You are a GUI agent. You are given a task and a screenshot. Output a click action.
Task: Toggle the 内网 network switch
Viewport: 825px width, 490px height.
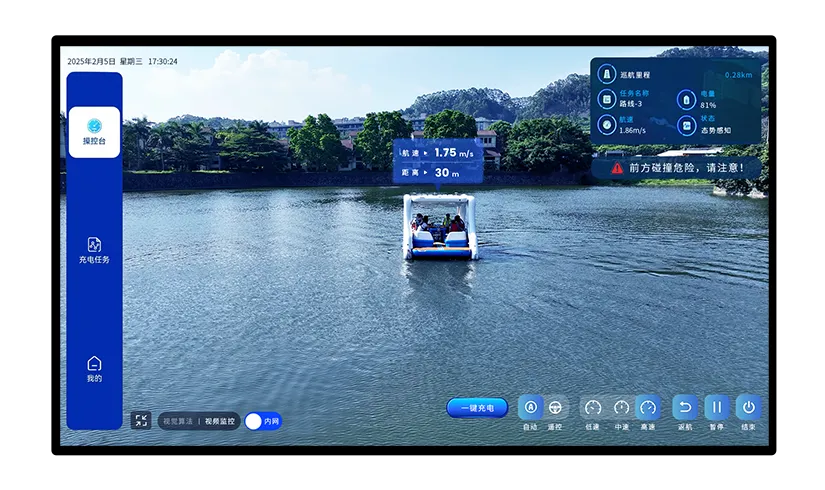[263, 421]
